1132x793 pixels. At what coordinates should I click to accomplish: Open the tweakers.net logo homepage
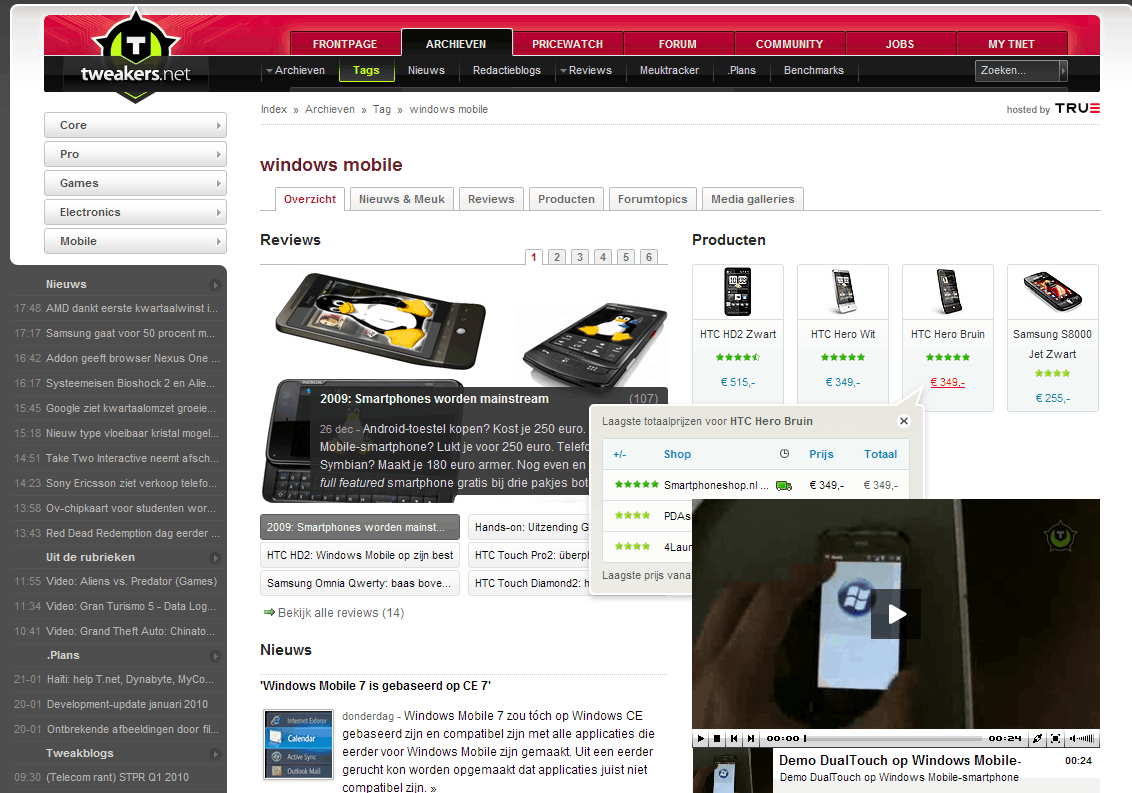tap(135, 58)
